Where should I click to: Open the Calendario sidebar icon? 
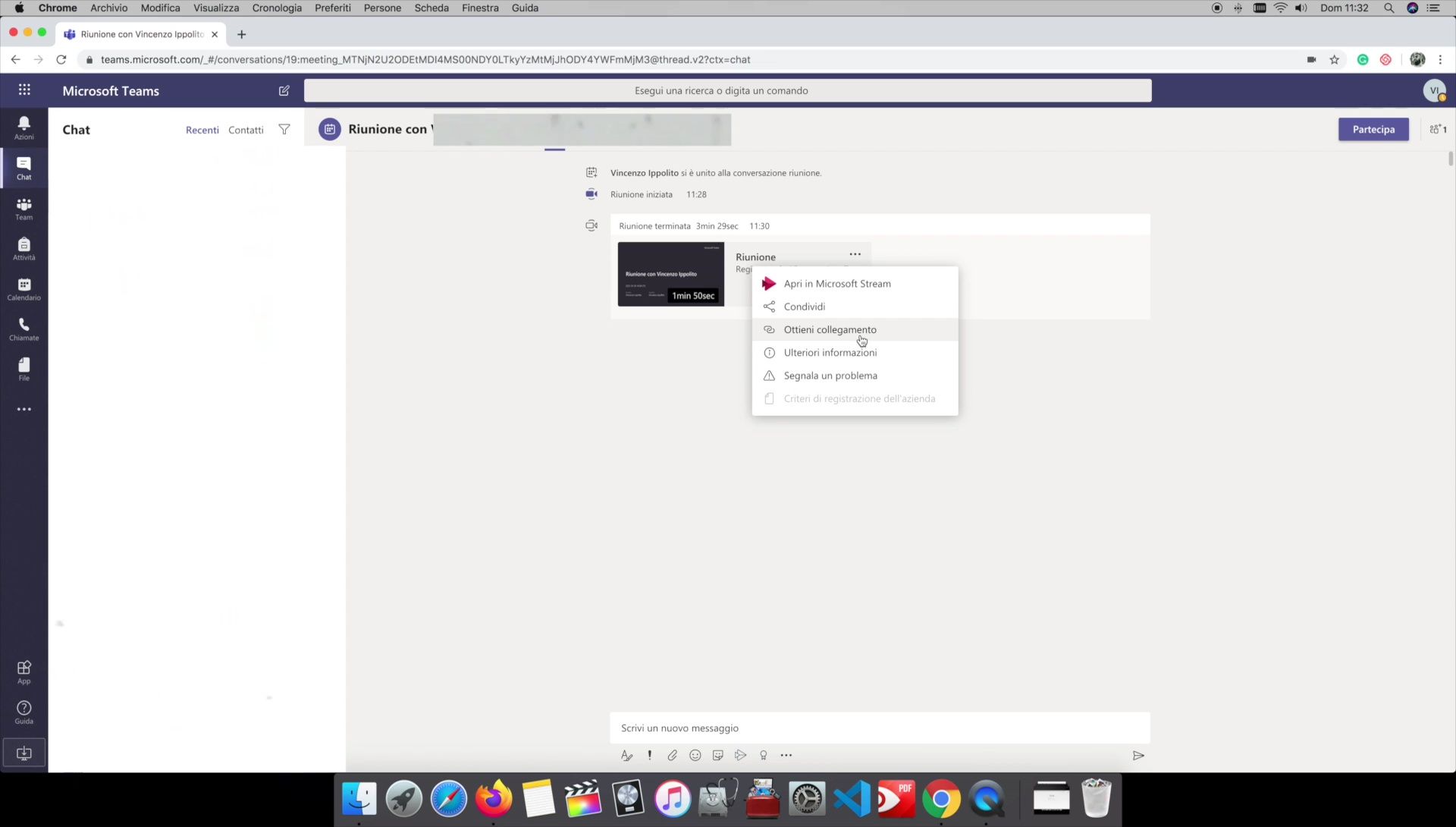point(24,289)
